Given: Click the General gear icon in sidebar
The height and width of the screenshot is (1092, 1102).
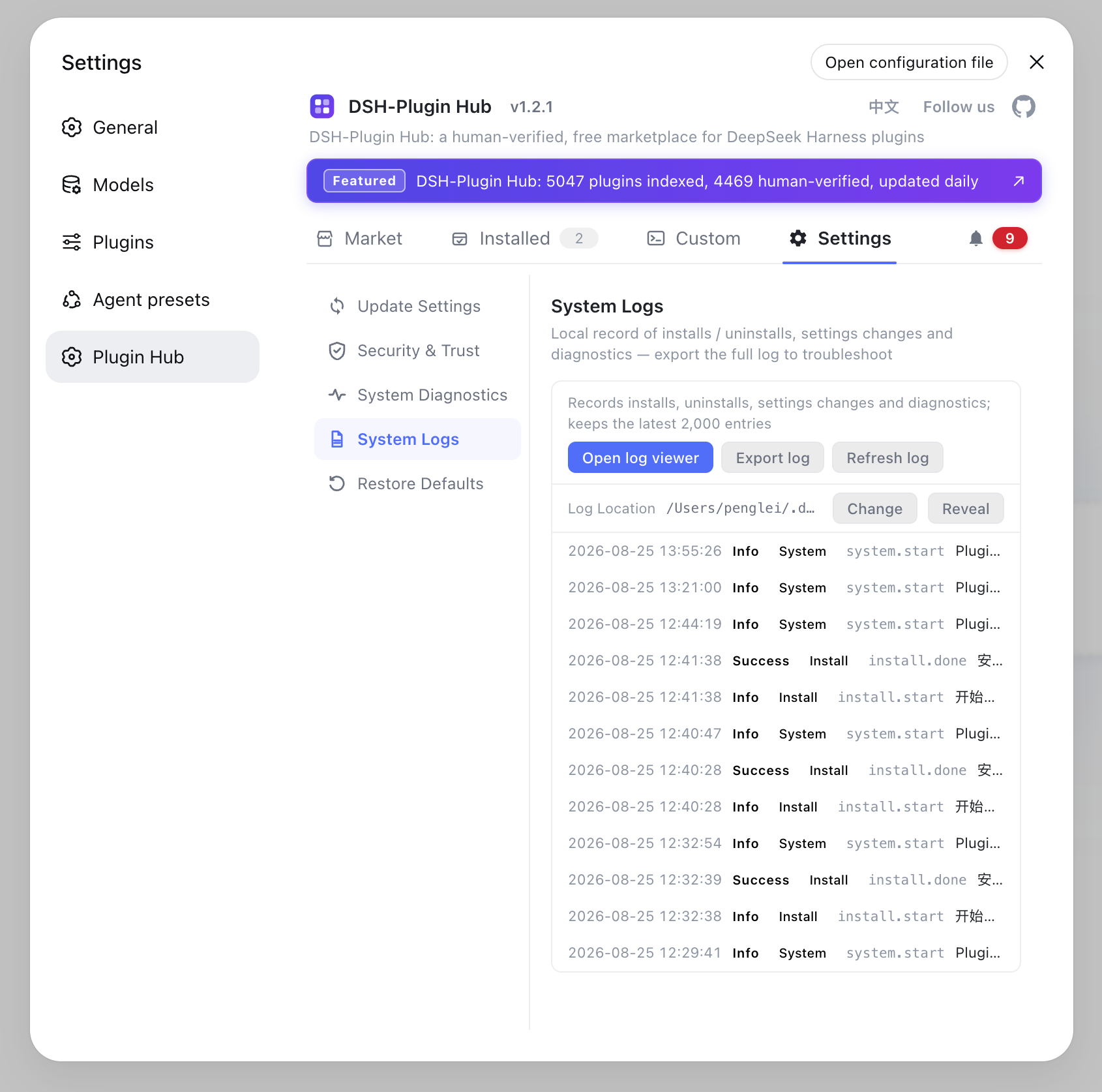Looking at the screenshot, I should tap(72, 127).
